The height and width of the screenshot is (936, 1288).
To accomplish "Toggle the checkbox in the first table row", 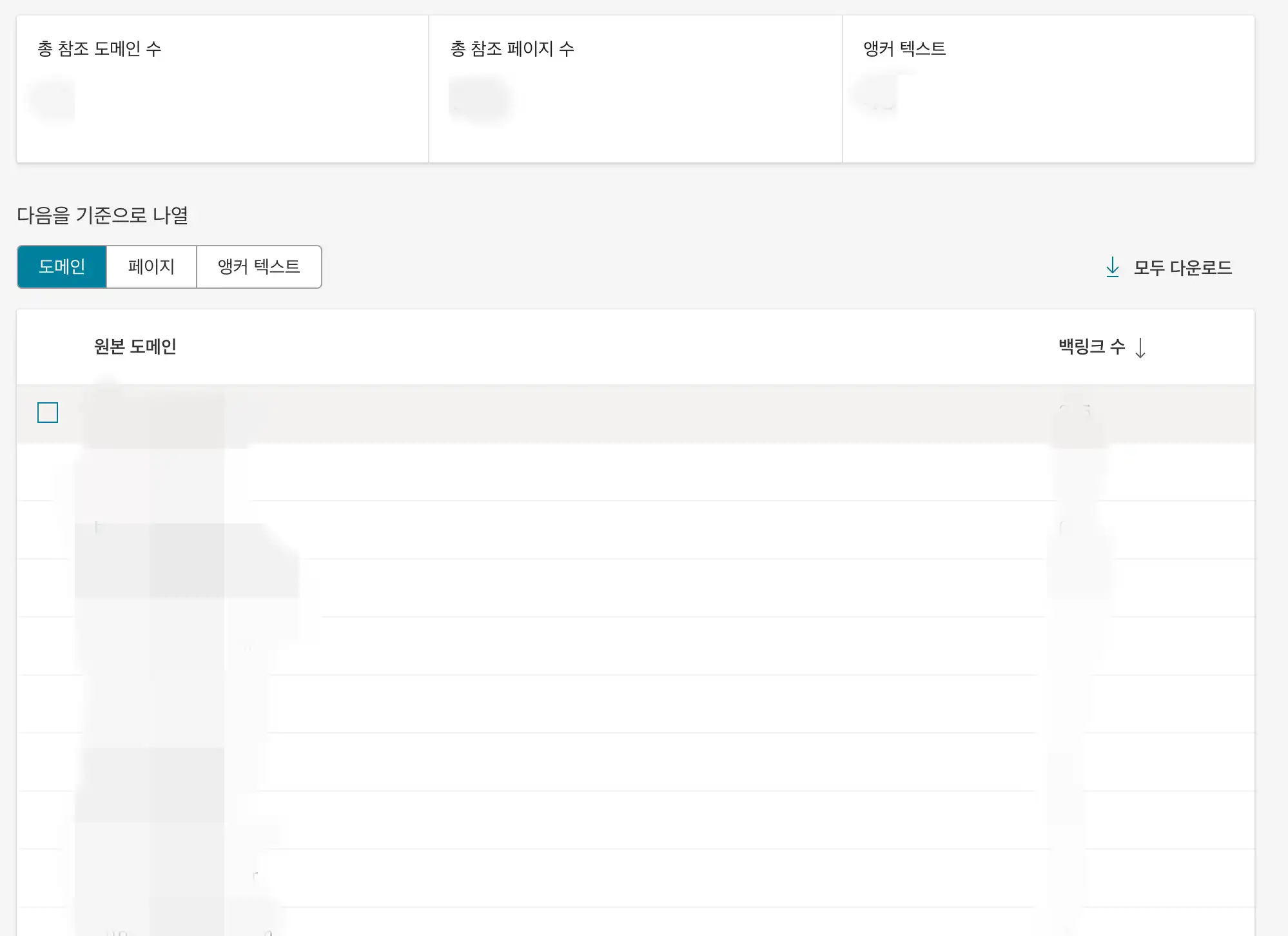I will point(46,413).
